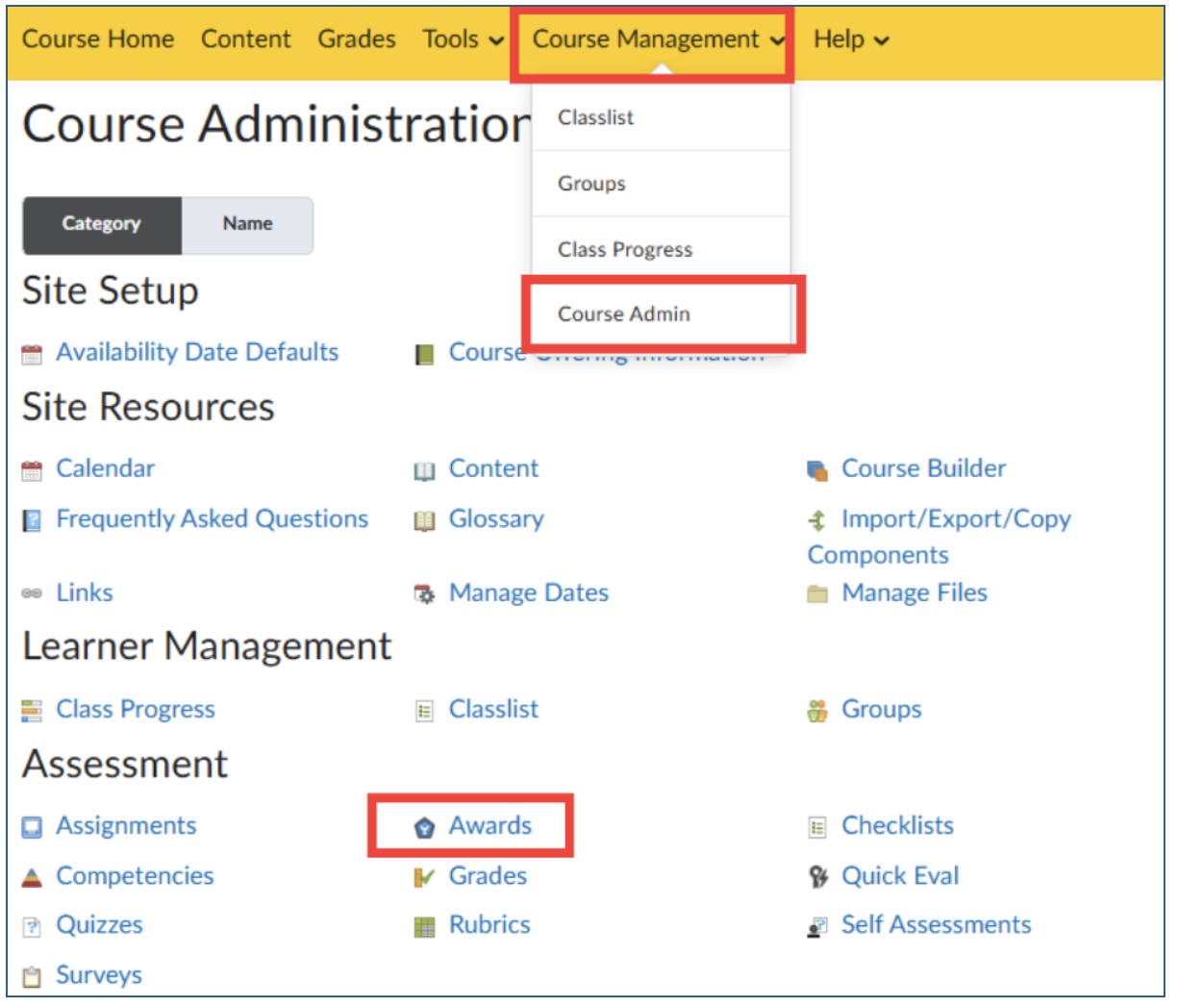Click the Surveys clipboard icon
Image resolution: width=1177 pixels, height=1008 pixels.
pos(32,977)
